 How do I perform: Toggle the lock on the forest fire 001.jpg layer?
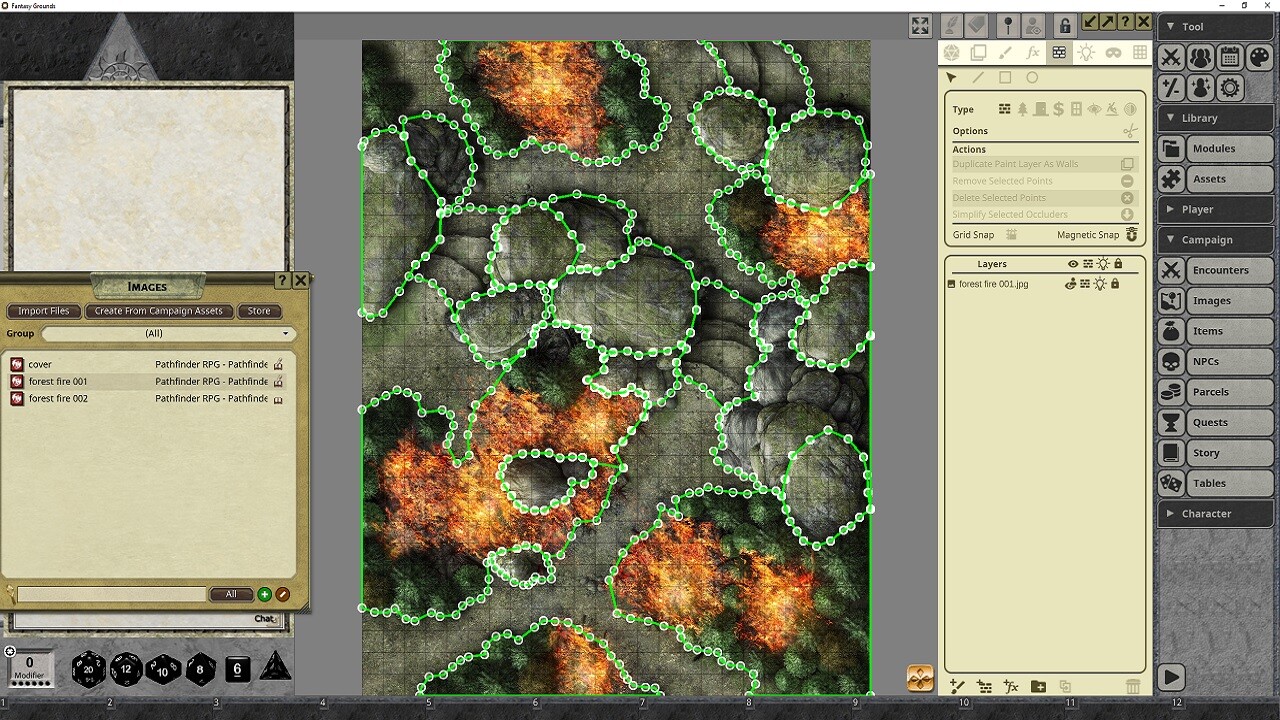[1115, 284]
